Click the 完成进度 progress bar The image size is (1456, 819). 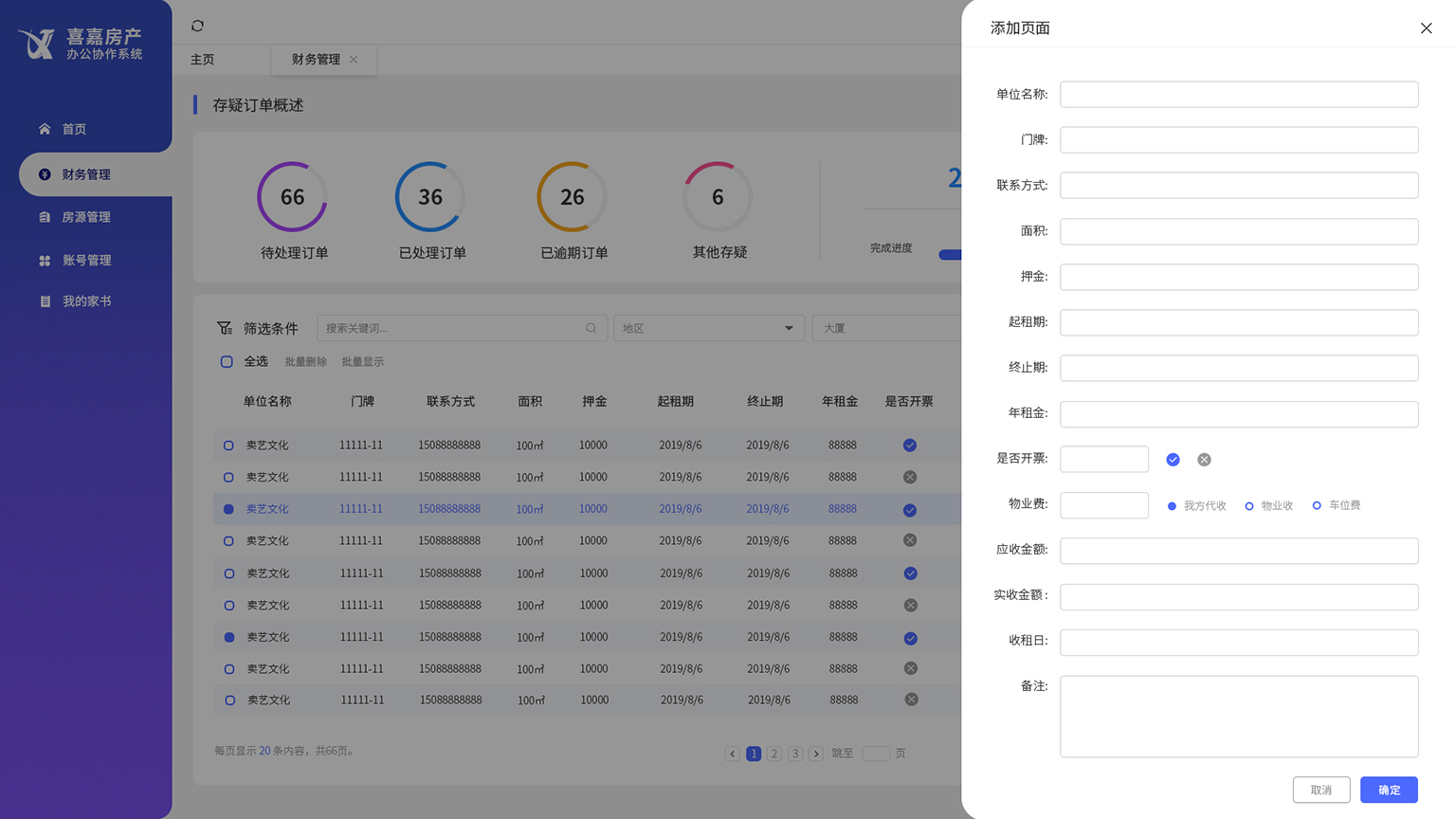[950, 254]
